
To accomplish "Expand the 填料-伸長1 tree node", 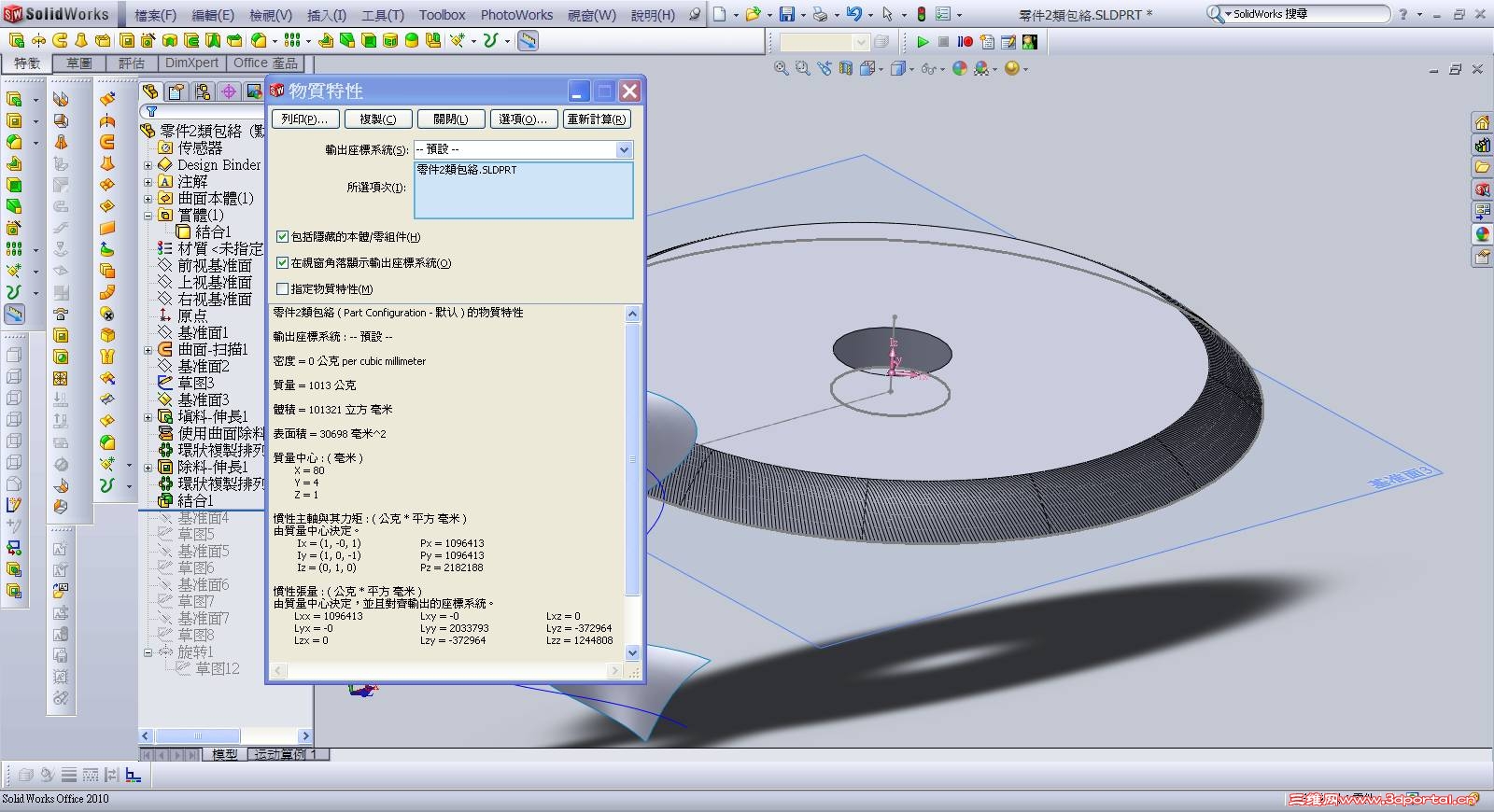I will pyautogui.click(x=148, y=417).
